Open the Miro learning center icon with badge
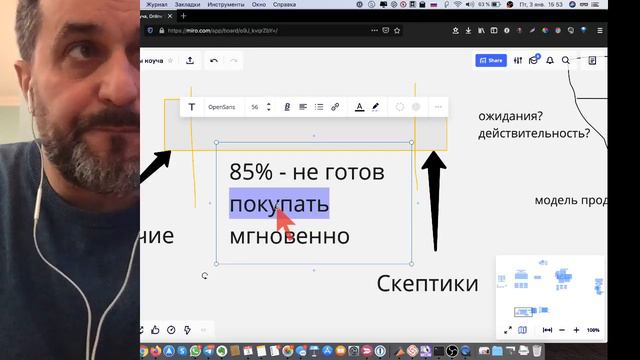 (533, 60)
